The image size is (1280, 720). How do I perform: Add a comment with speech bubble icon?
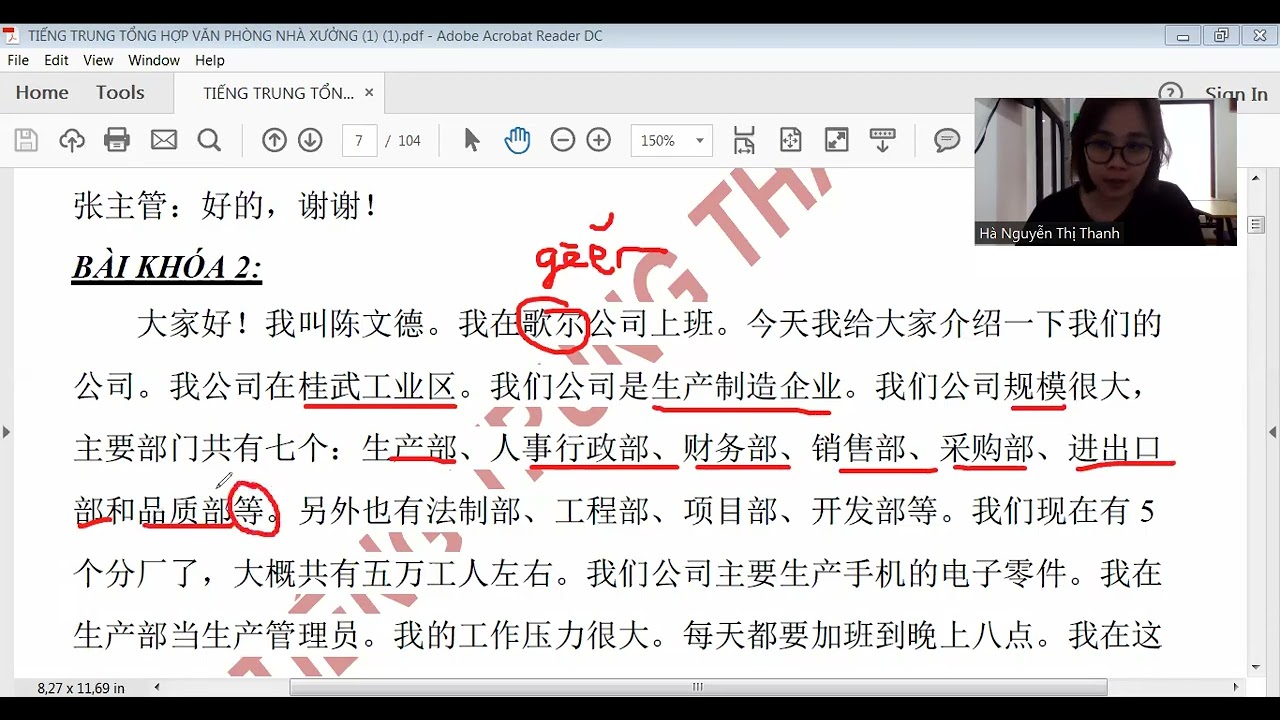(x=947, y=141)
